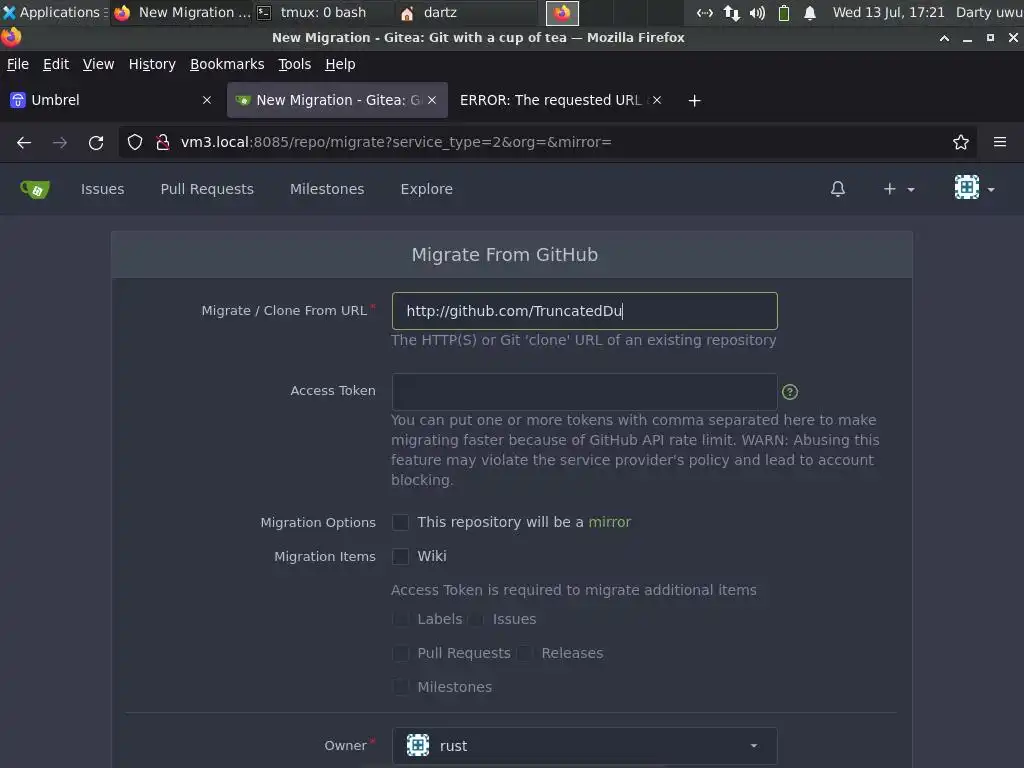
Task: Expand the Owner dropdown showing rust
Action: (x=584, y=746)
